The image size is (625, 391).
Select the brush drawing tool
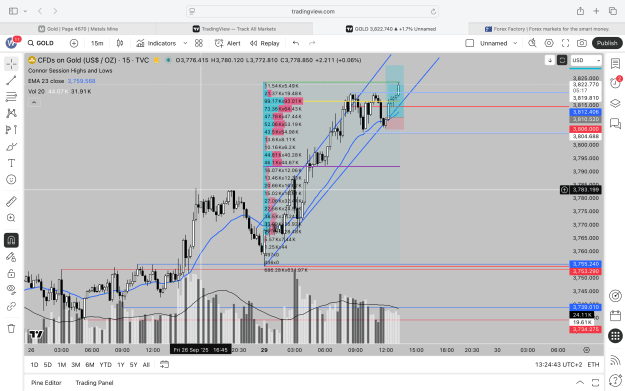pos(11,147)
